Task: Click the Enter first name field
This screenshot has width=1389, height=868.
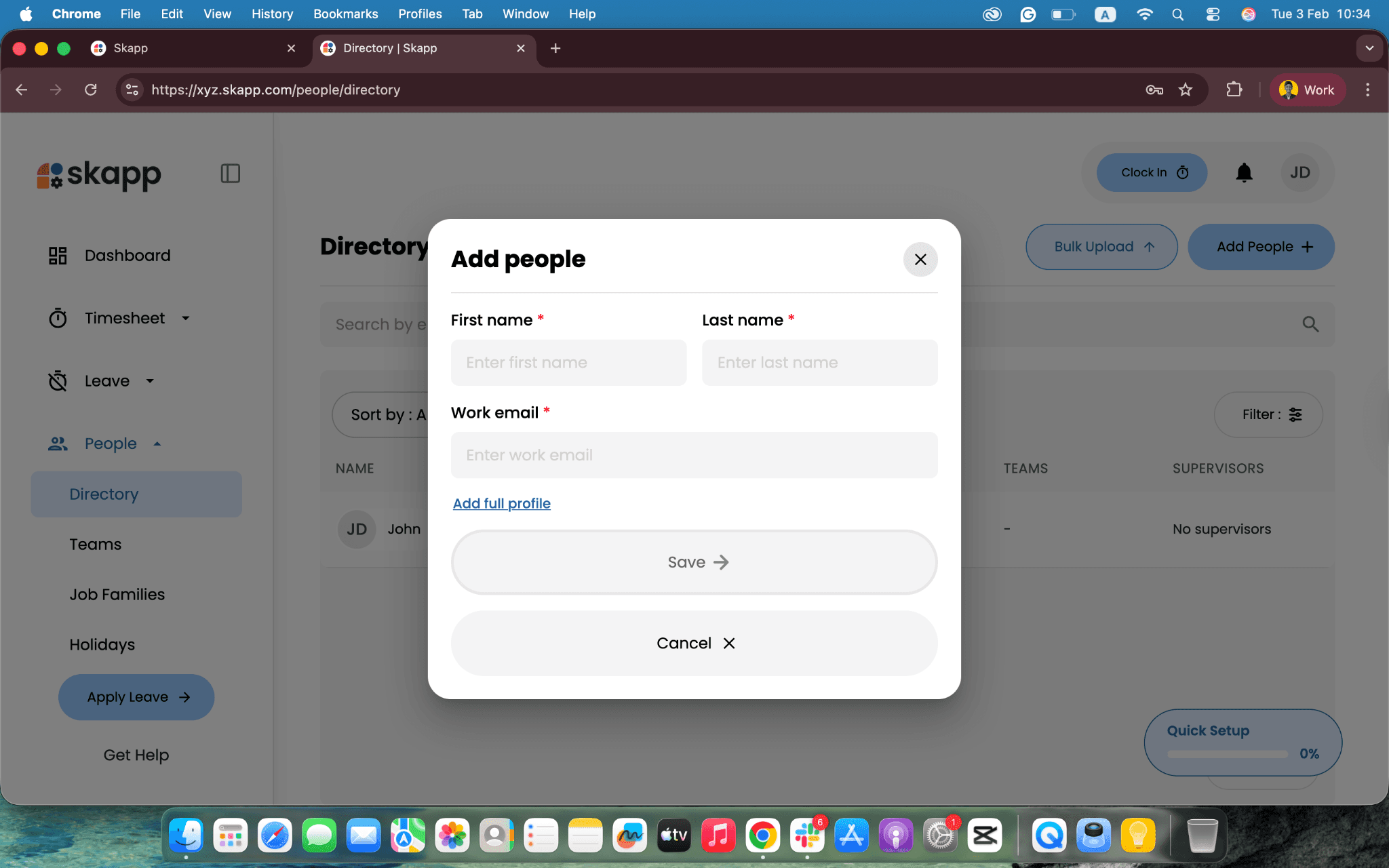Action: tap(568, 363)
